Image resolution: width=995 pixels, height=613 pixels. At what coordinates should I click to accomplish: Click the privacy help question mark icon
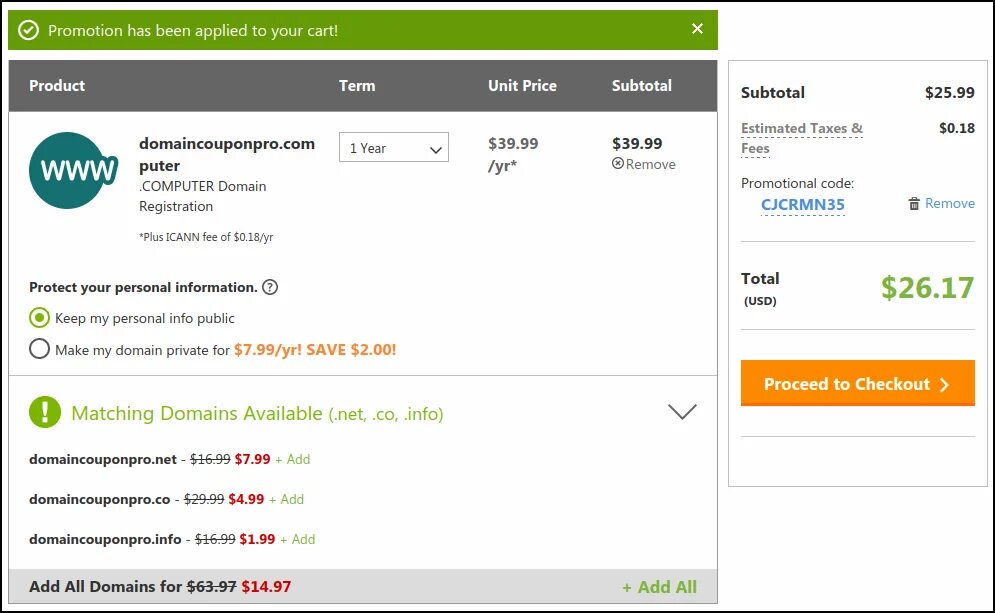[x=269, y=287]
